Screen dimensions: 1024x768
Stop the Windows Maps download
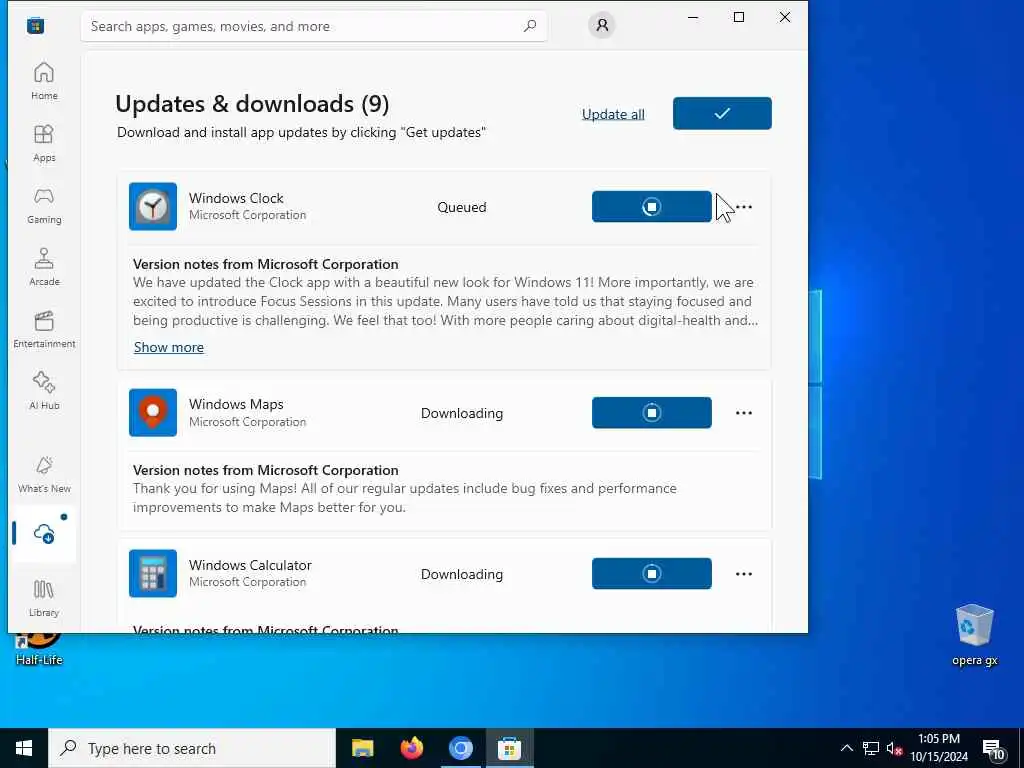tap(651, 413)
